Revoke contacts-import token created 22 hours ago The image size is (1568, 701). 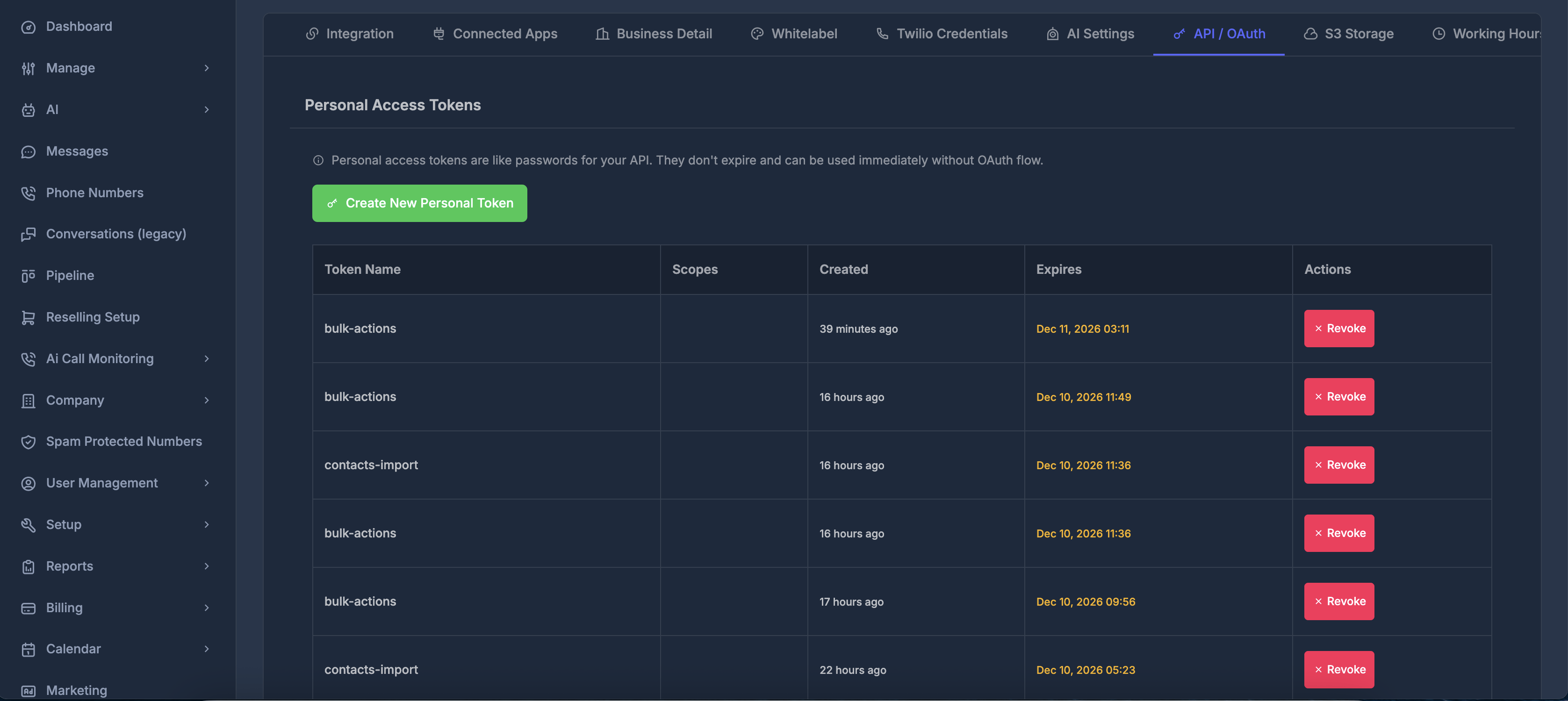pyautogui.click(x=1339, y=669)
